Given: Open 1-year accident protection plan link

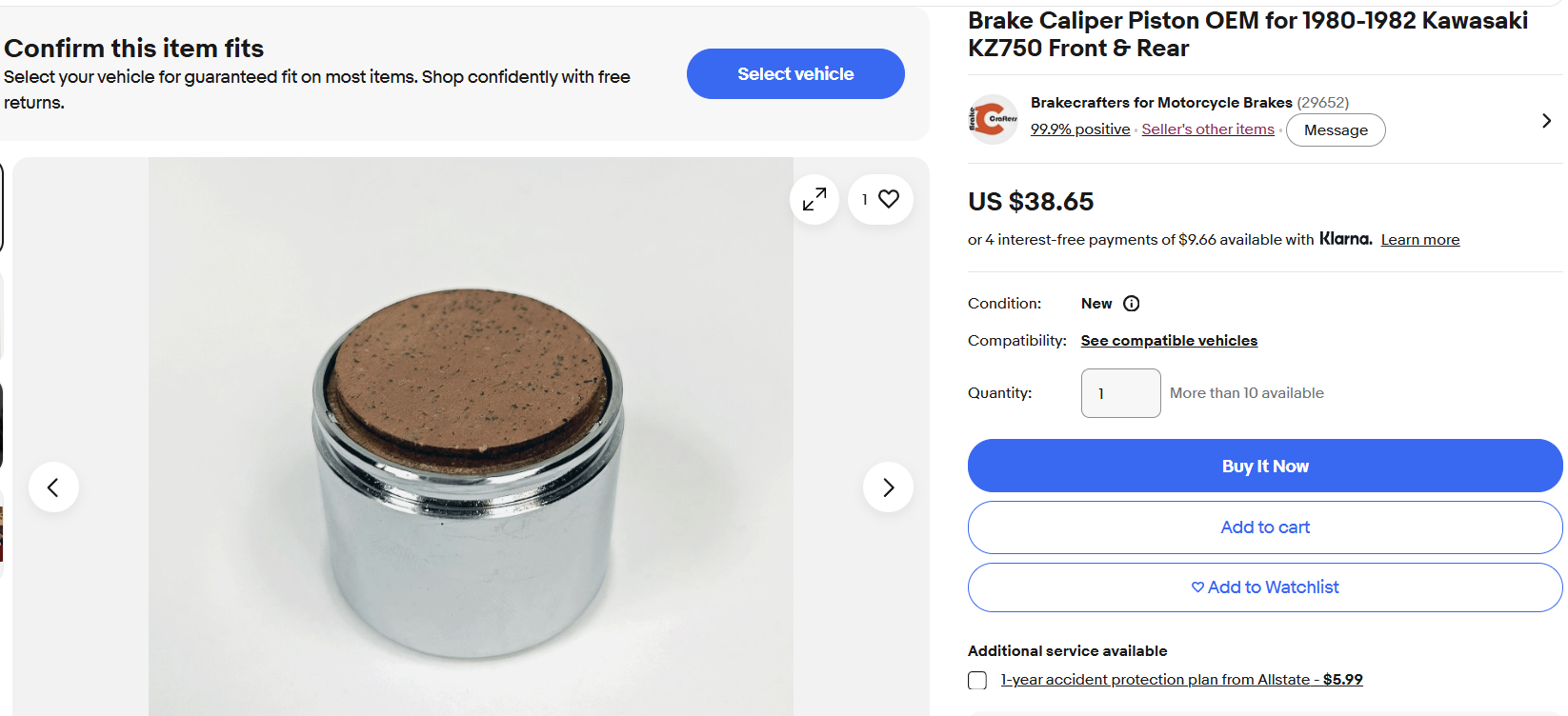Looking at the screenshot, I should tap(1181, 680).
